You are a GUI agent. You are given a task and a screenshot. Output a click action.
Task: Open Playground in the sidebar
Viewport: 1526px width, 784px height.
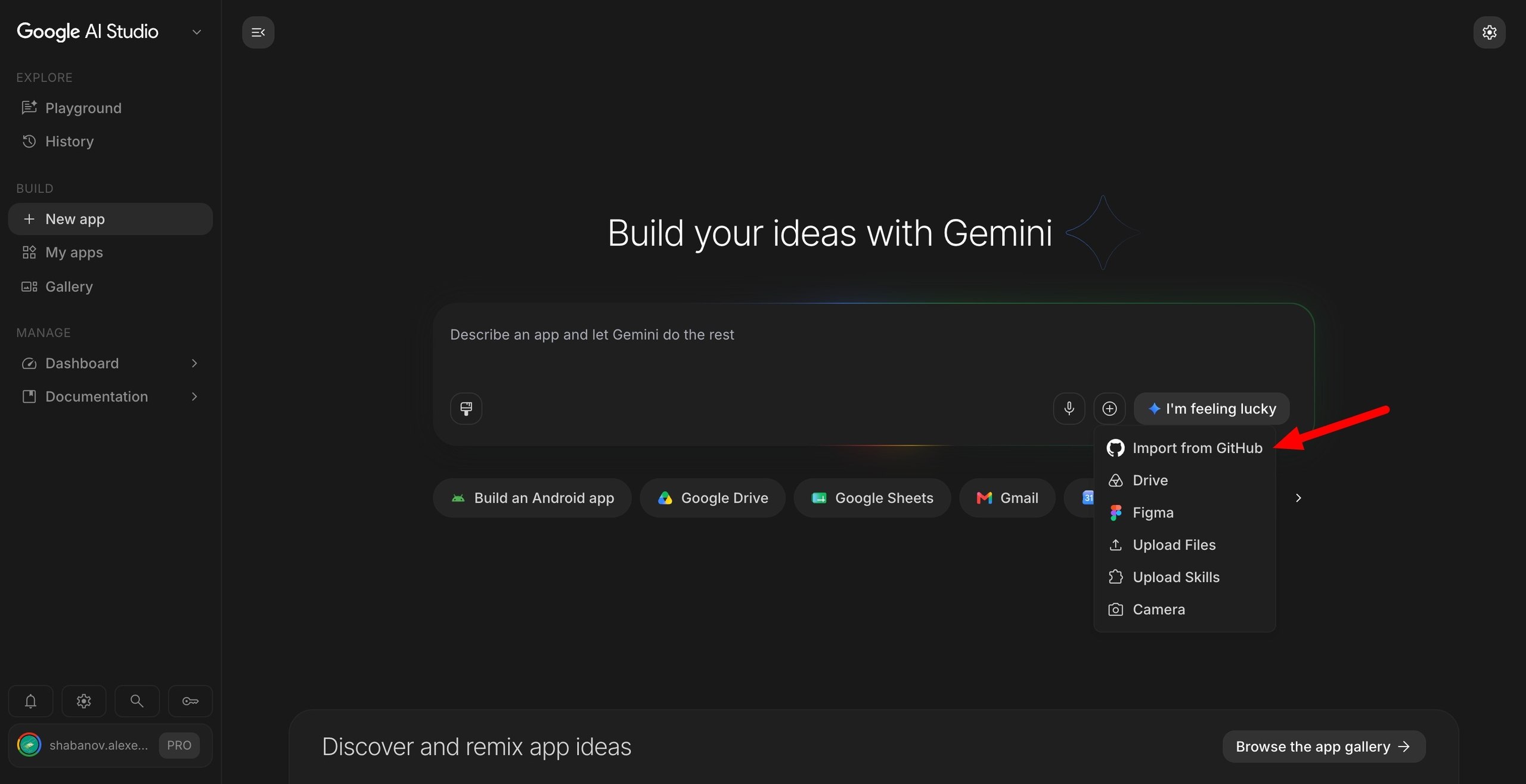pos(110,108)
